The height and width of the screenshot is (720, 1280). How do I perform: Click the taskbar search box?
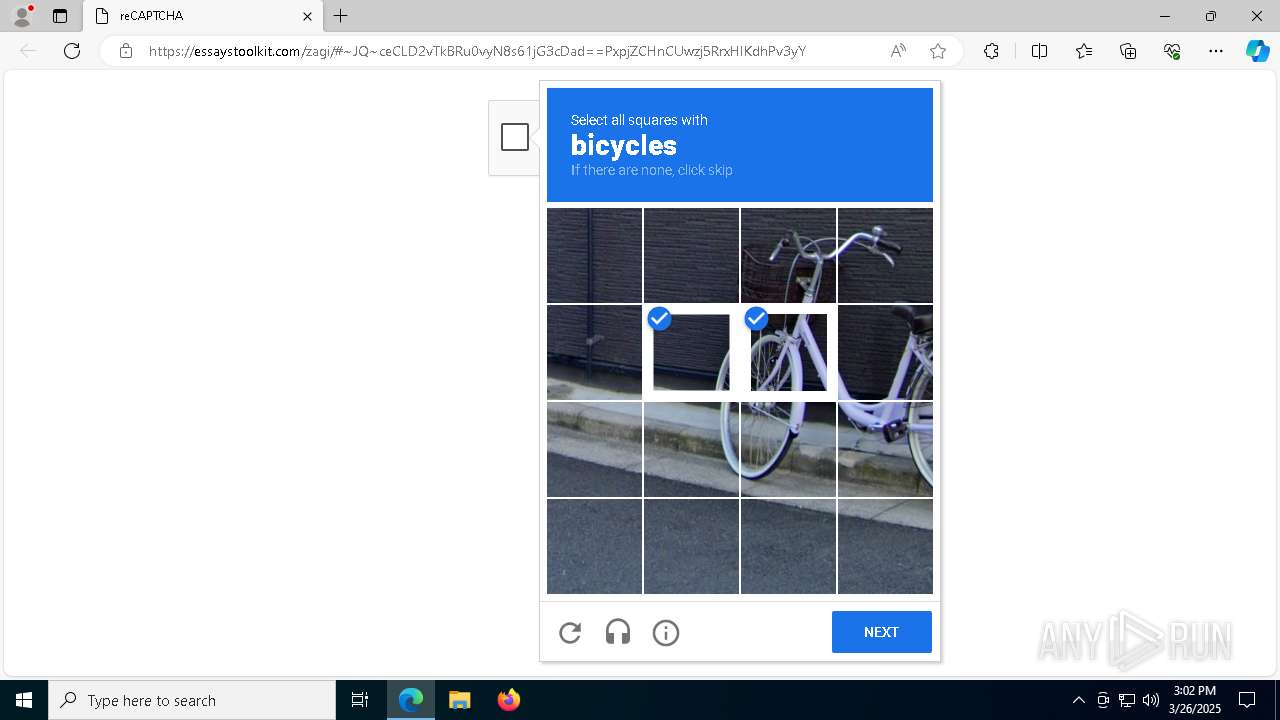192,700
